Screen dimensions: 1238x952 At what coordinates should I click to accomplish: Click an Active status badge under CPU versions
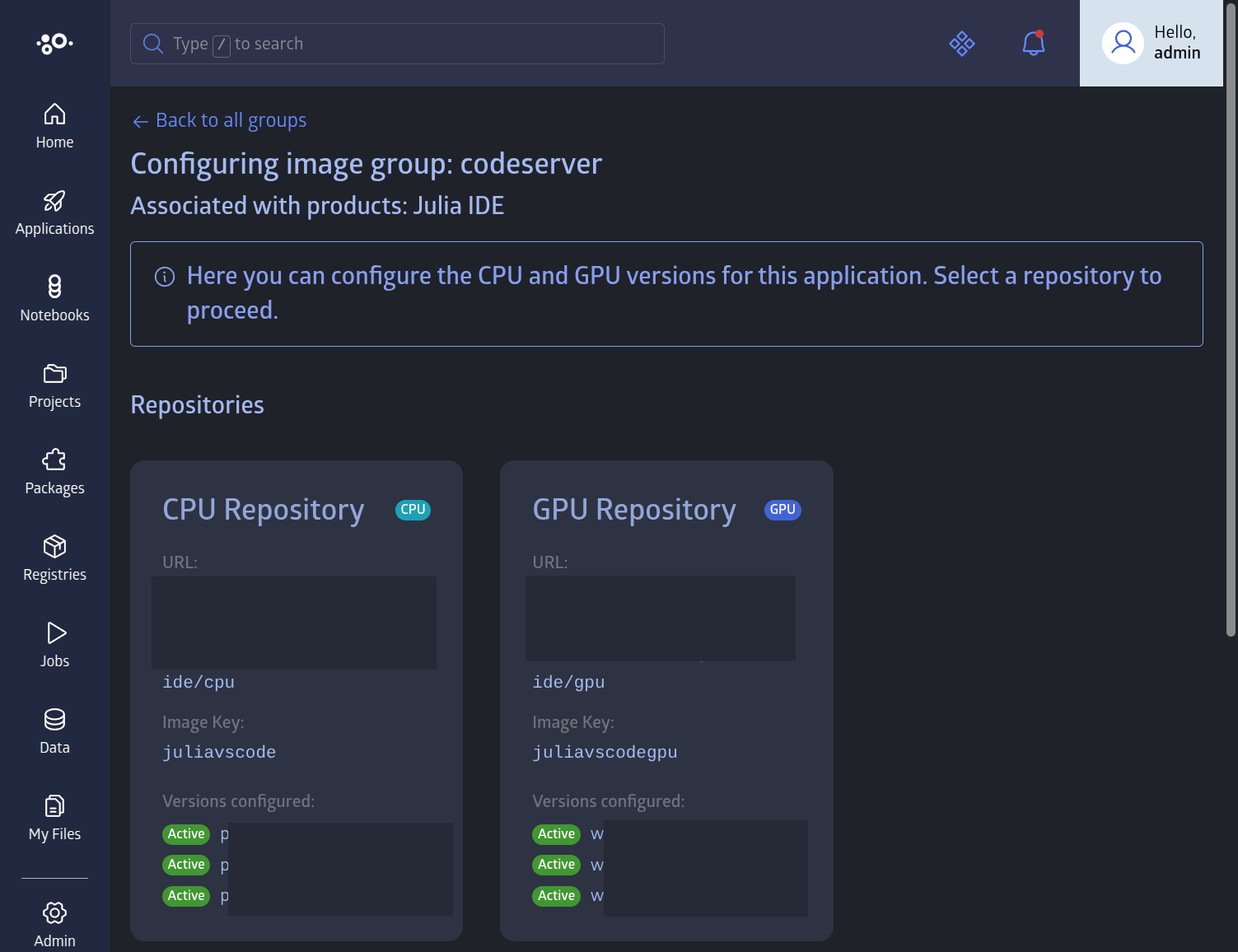[185, 833]
